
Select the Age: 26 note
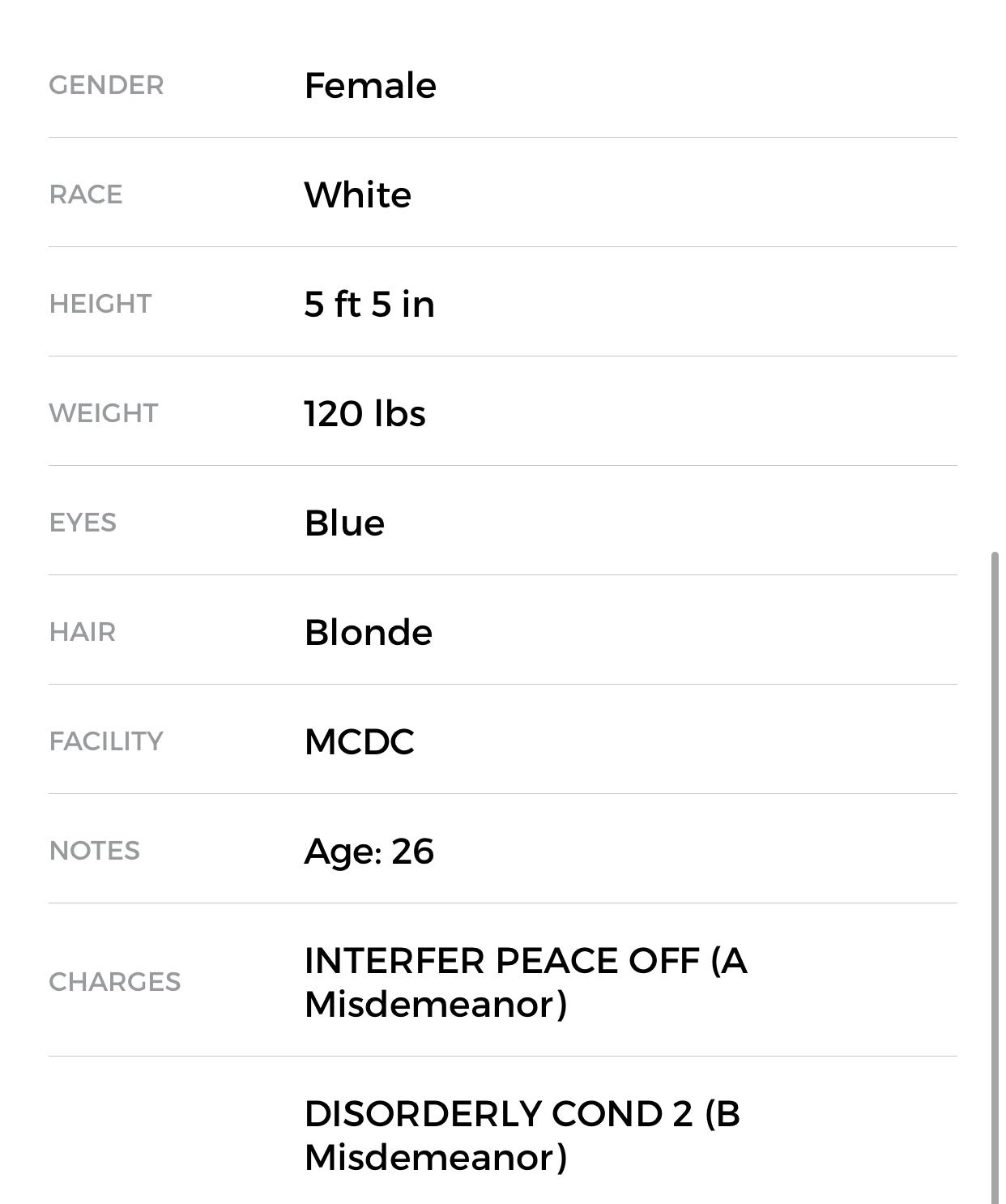point(369,851)
